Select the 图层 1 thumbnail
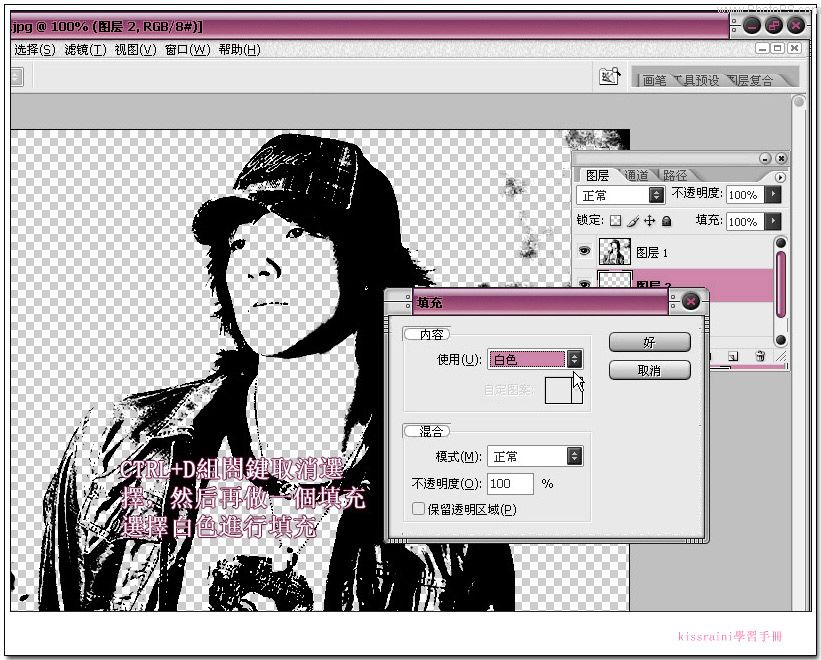The width and height of the screenshot is (821, 660). coord(615,251)
